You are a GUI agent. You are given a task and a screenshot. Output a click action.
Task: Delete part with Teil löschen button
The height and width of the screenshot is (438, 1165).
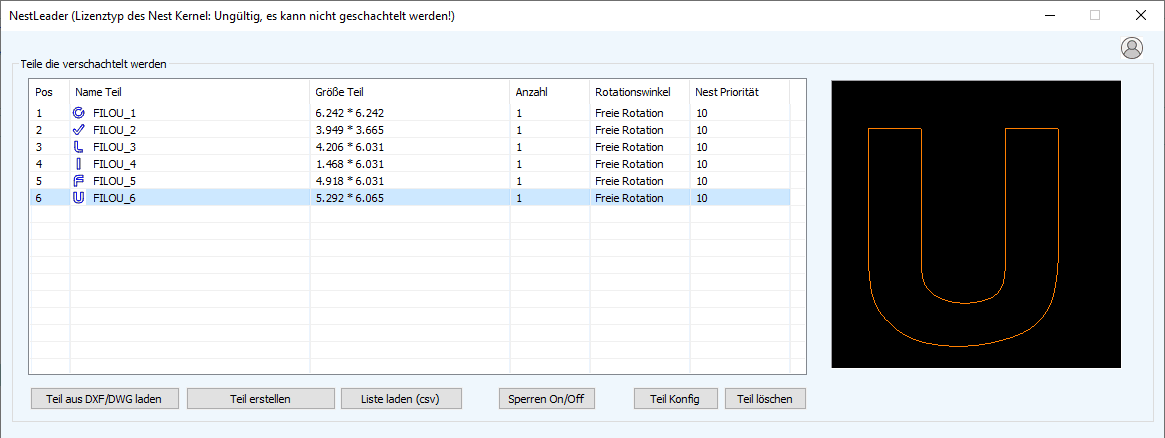pyautogui.click(x=765, y=399)
